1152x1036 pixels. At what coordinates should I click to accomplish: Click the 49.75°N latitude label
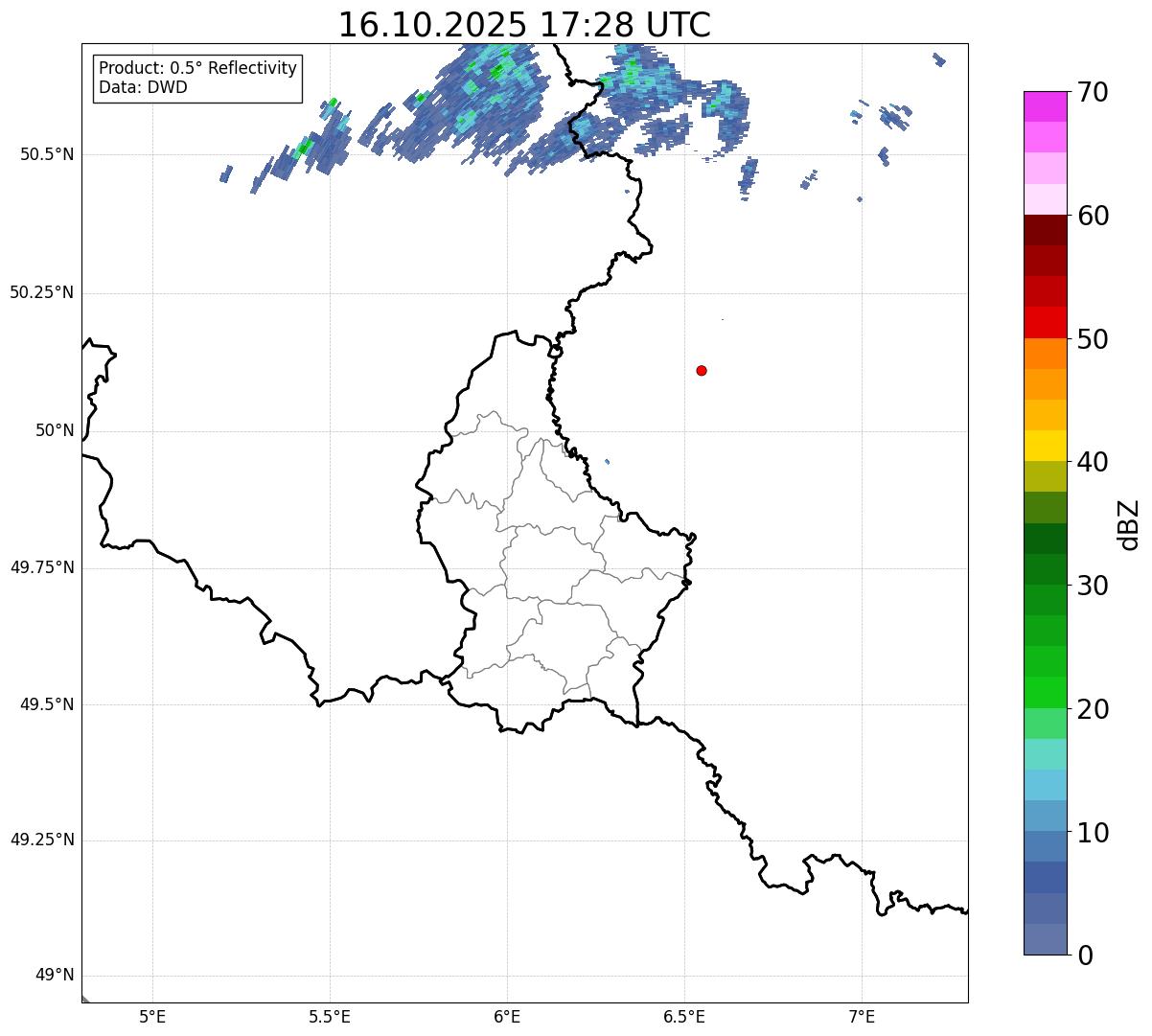point(41,567)
